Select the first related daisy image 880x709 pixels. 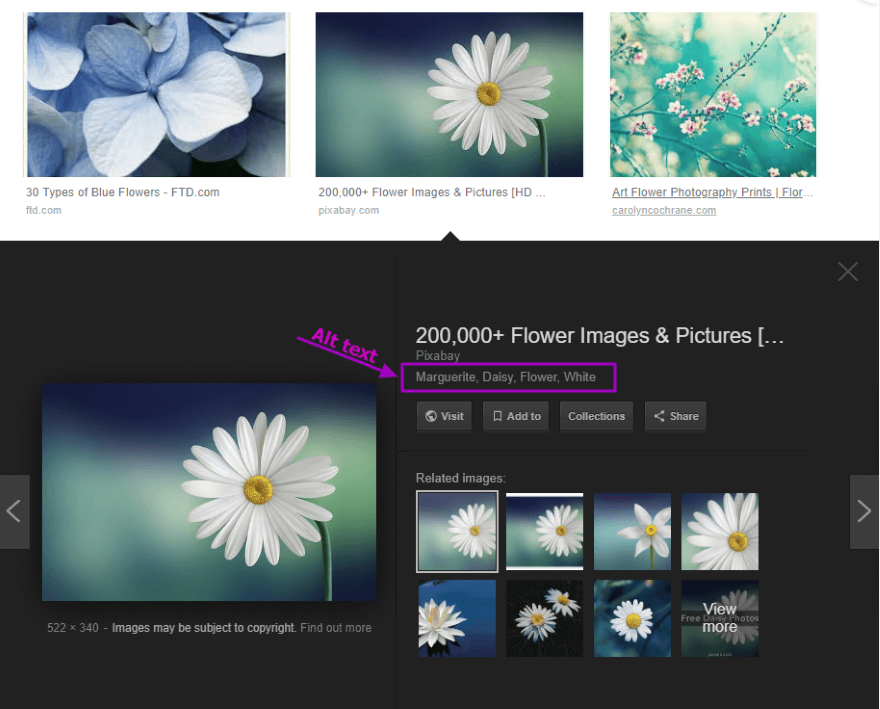pos(457,531)
